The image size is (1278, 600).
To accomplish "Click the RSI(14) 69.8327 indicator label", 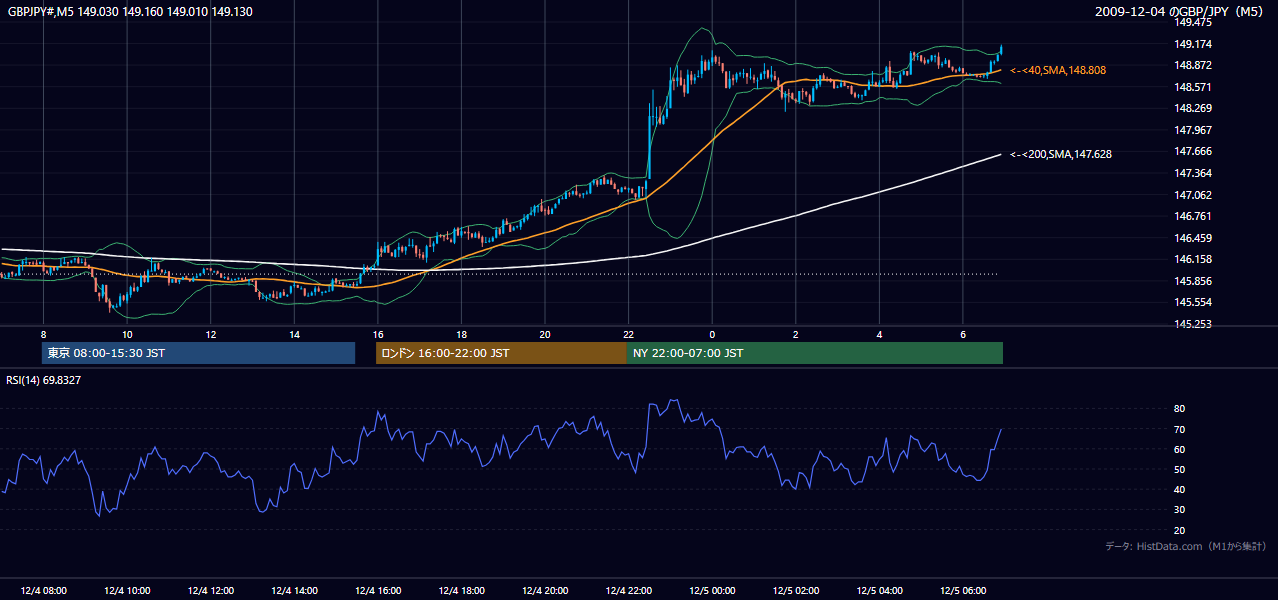I will [x=44, y=380].
